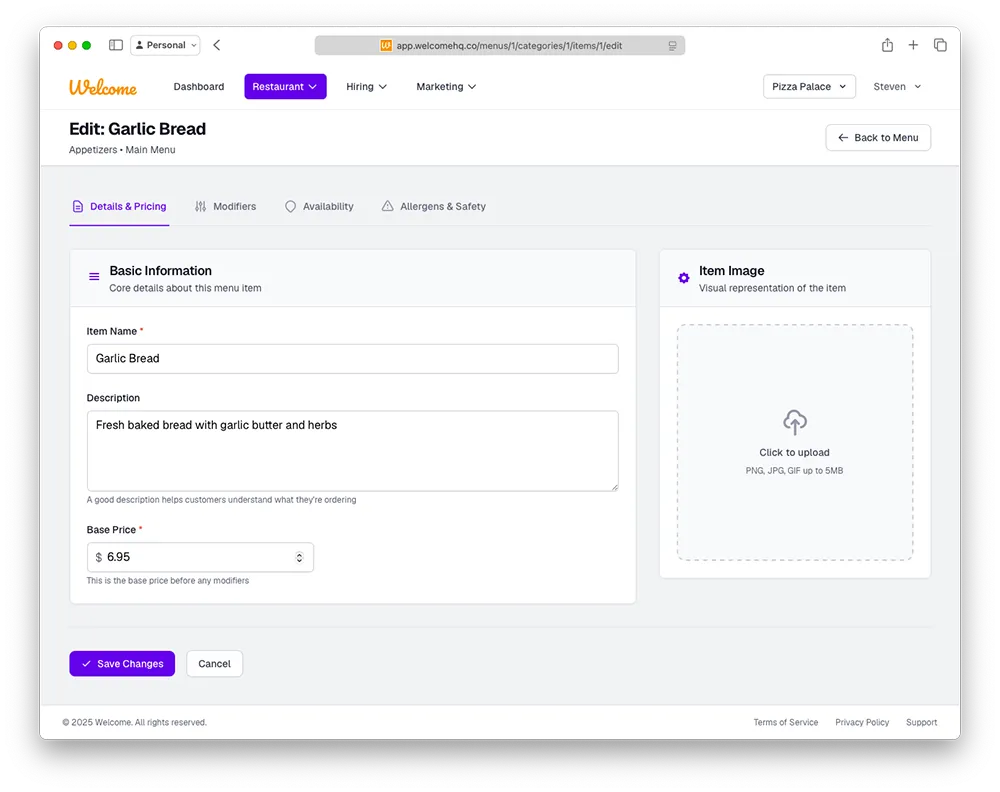Switch to the Modifiers tab
Viewport: 1000px width, 792px height.
tap(225, 207)
